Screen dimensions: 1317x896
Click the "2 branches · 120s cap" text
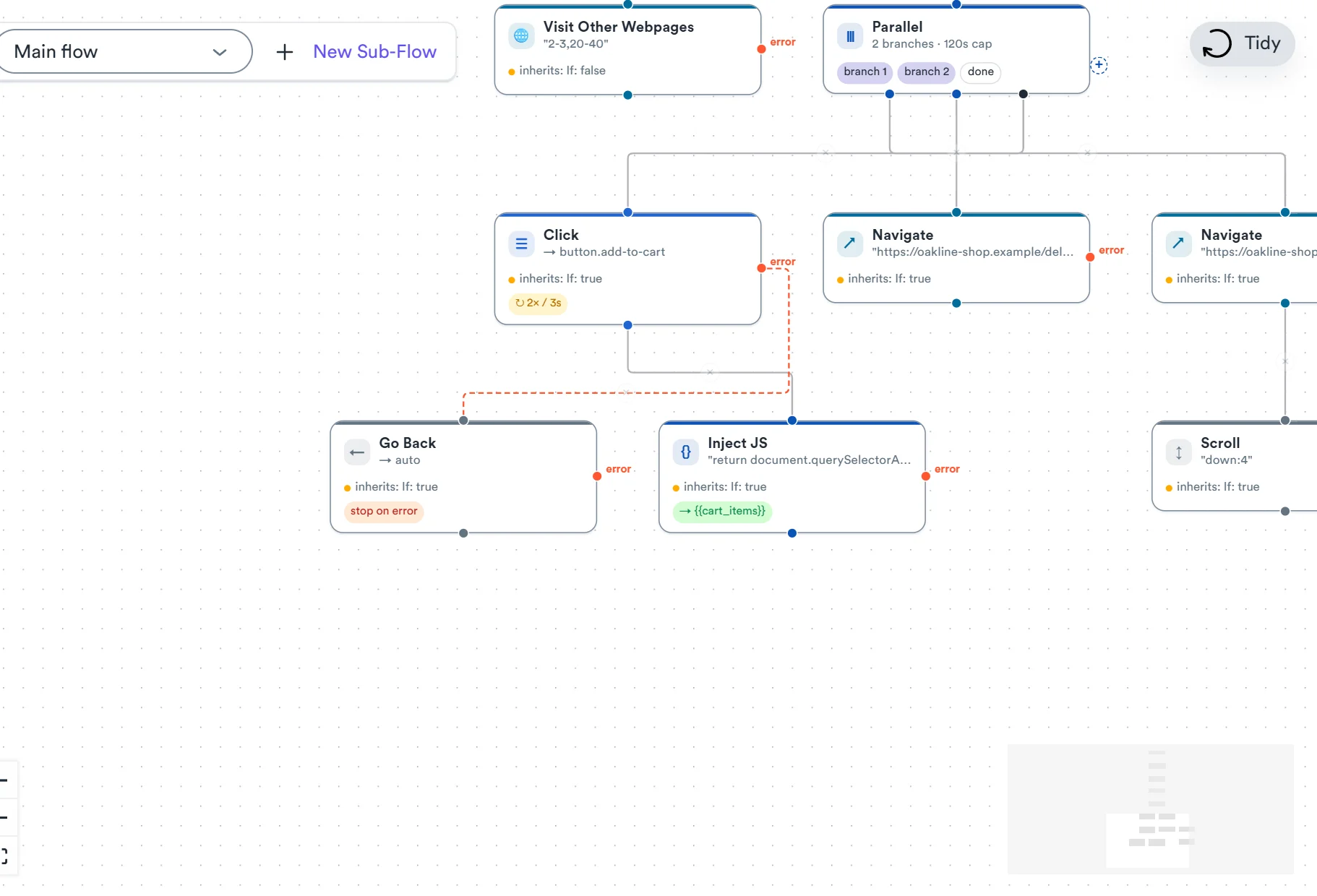tap(932, 44)
